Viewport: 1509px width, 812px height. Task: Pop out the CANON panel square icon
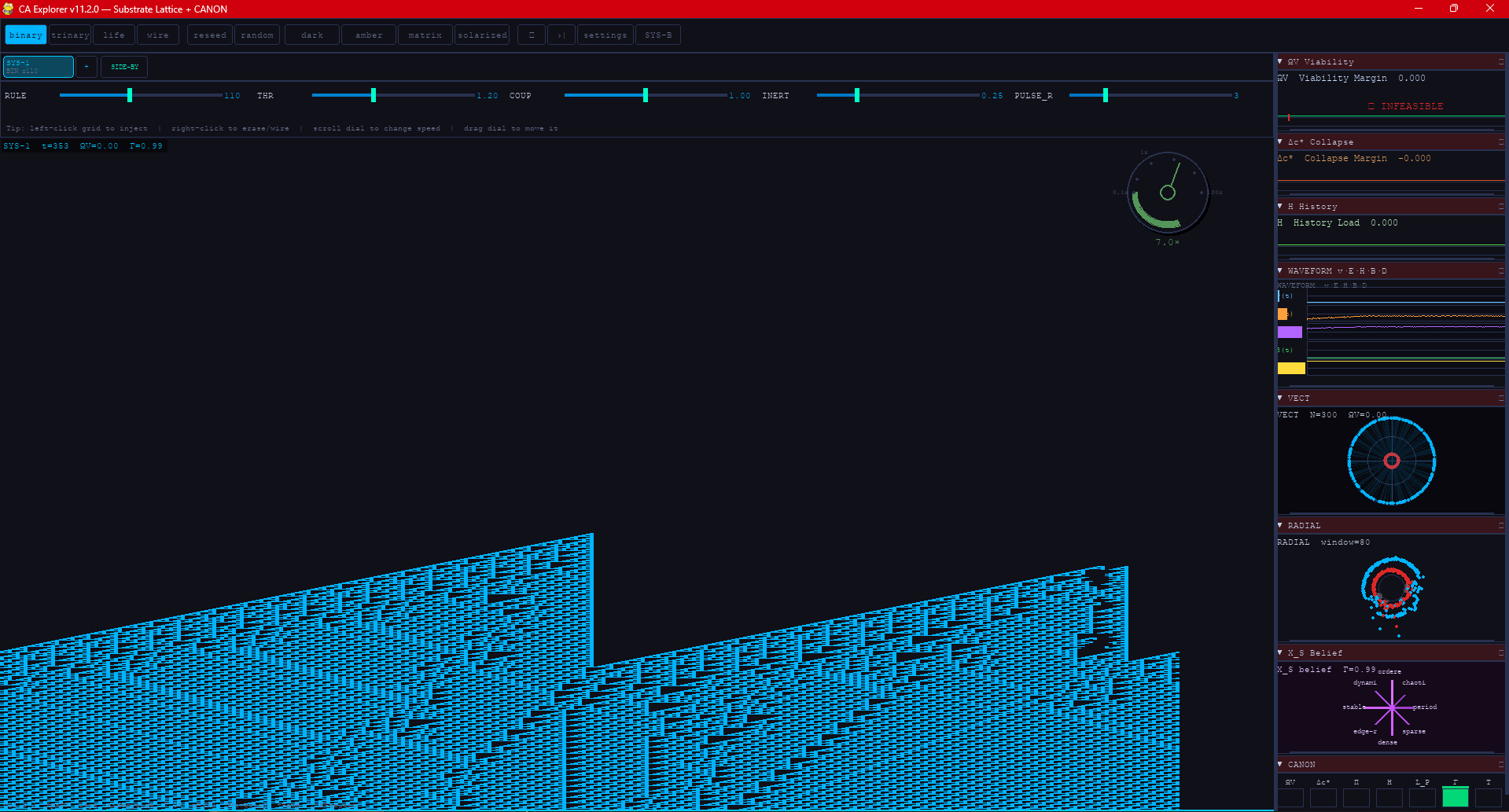tap(1500, 764)
